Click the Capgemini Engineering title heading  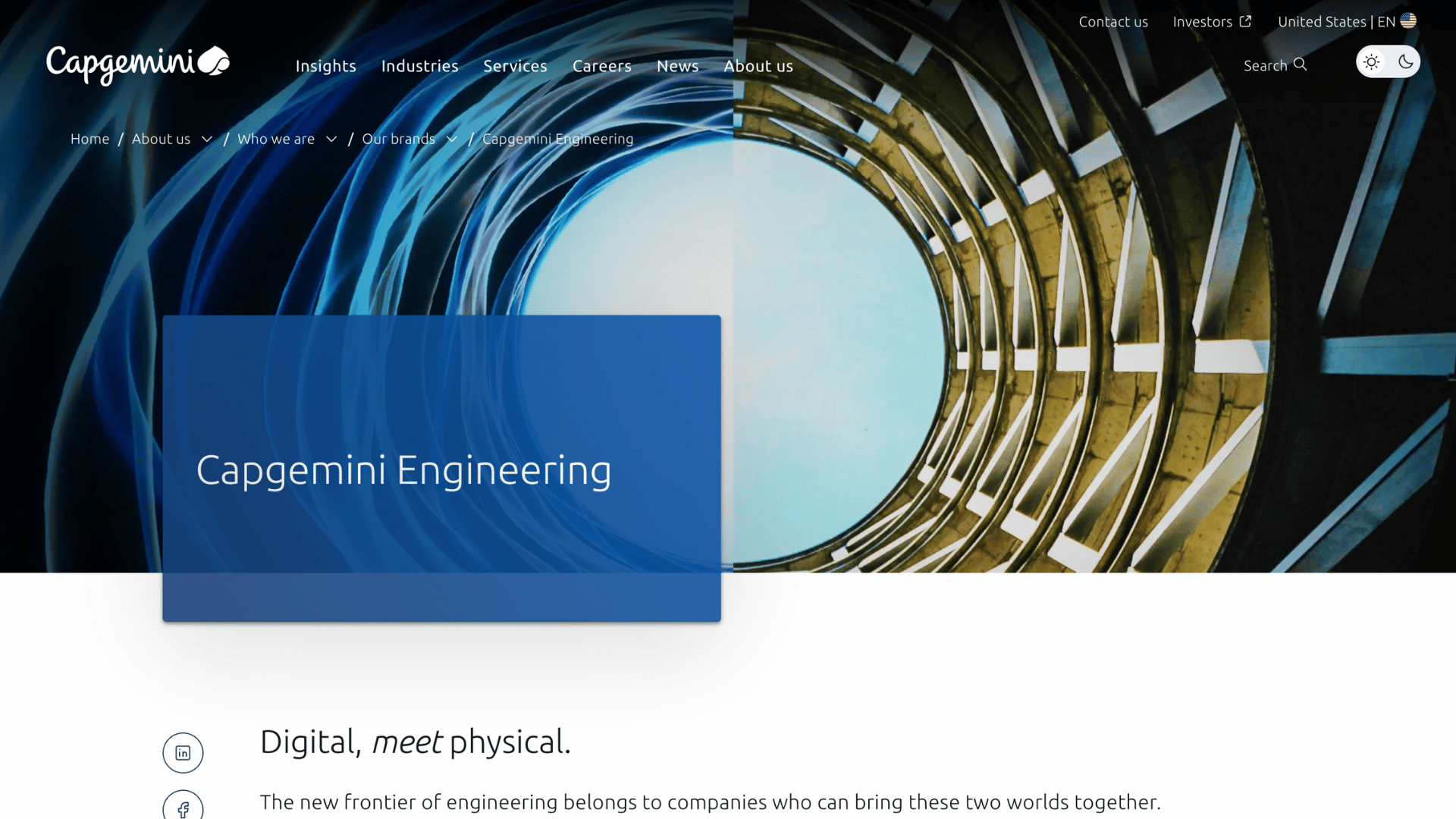(x=403, y=470)
